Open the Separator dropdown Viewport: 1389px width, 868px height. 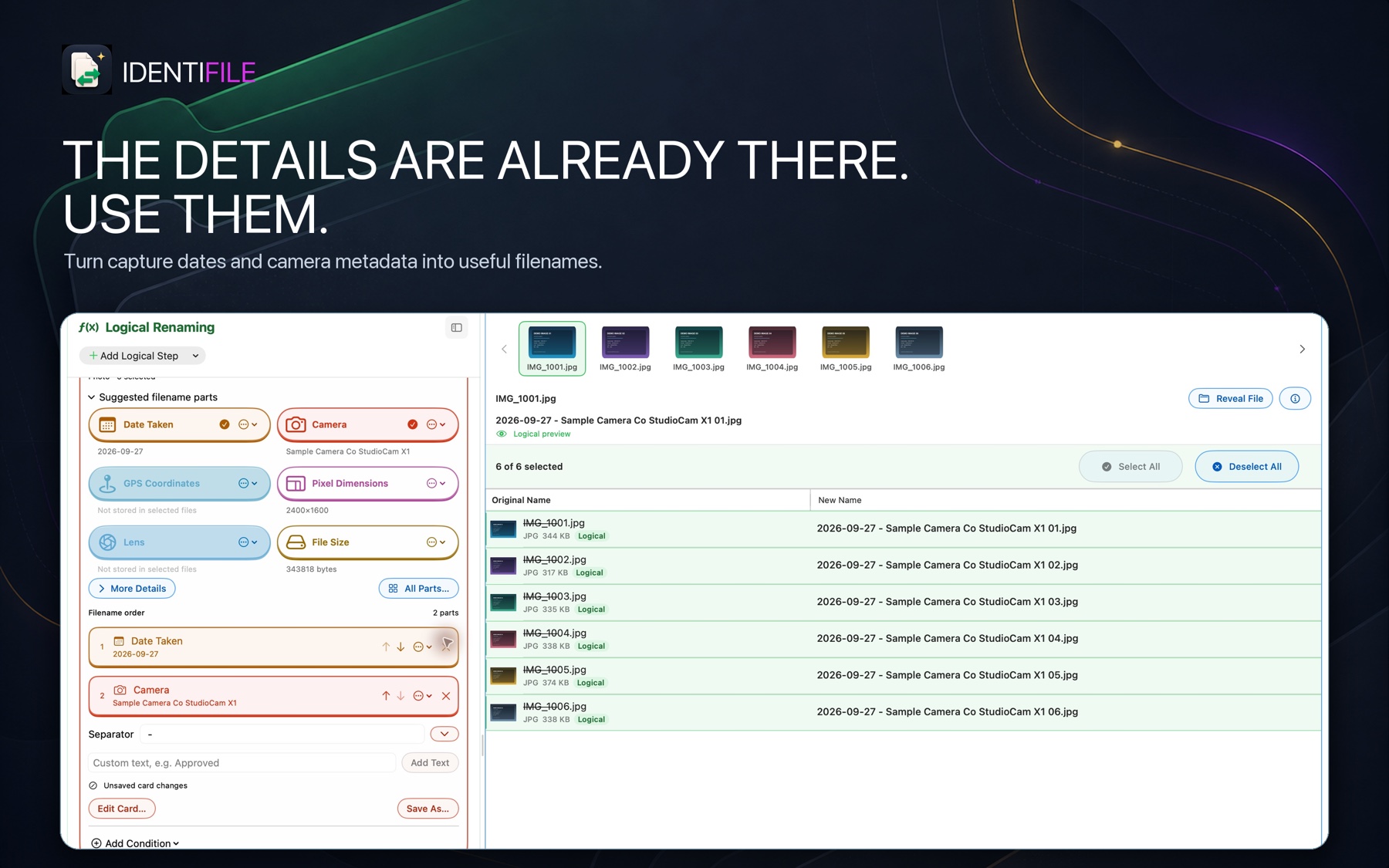click(x=444, y=735)
